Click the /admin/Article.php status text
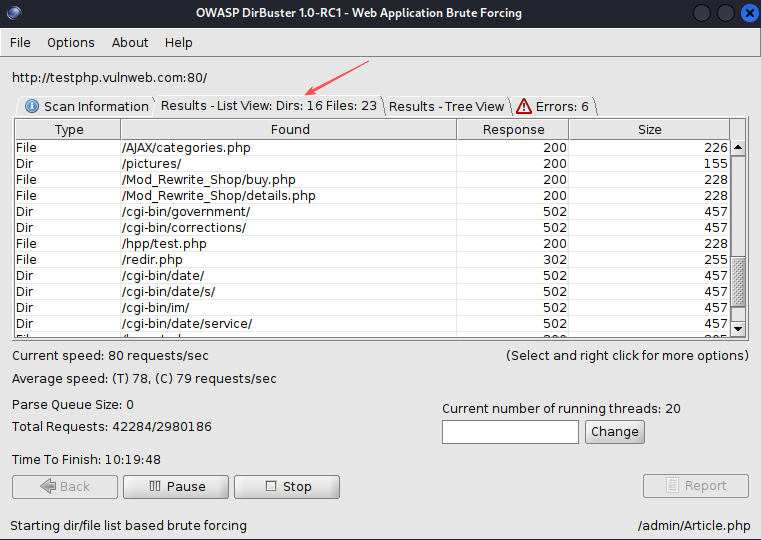The image size is (761, 540). [694, 526]
